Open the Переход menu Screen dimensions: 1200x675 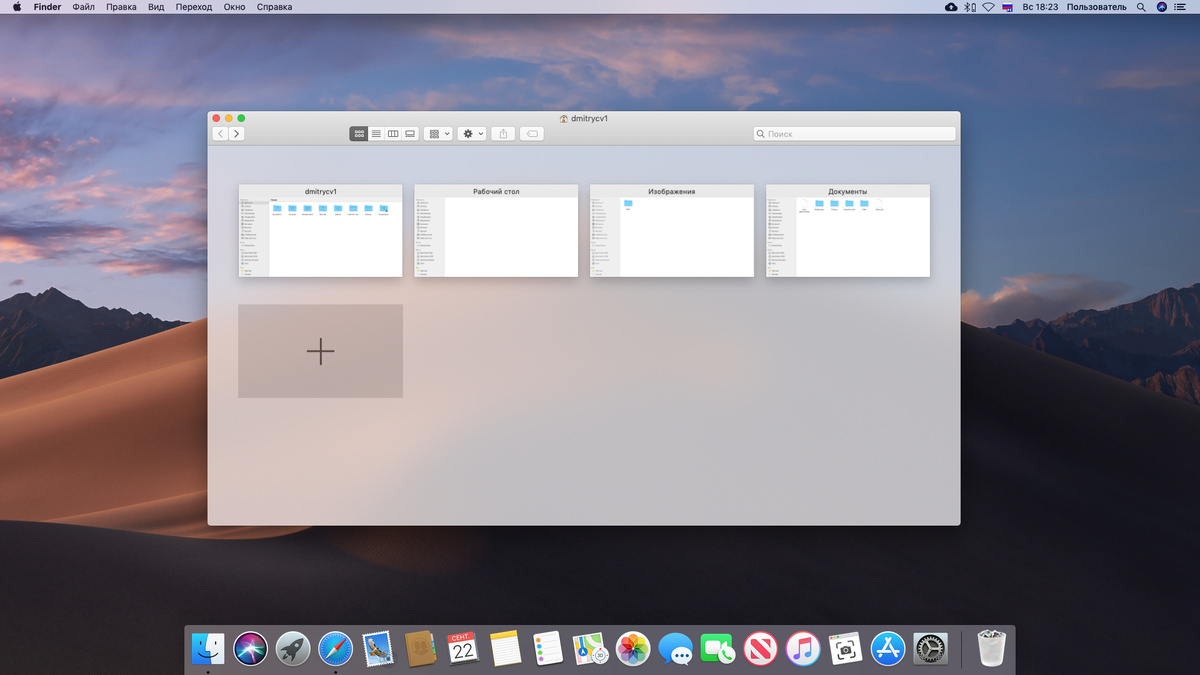tap(194, 7)
